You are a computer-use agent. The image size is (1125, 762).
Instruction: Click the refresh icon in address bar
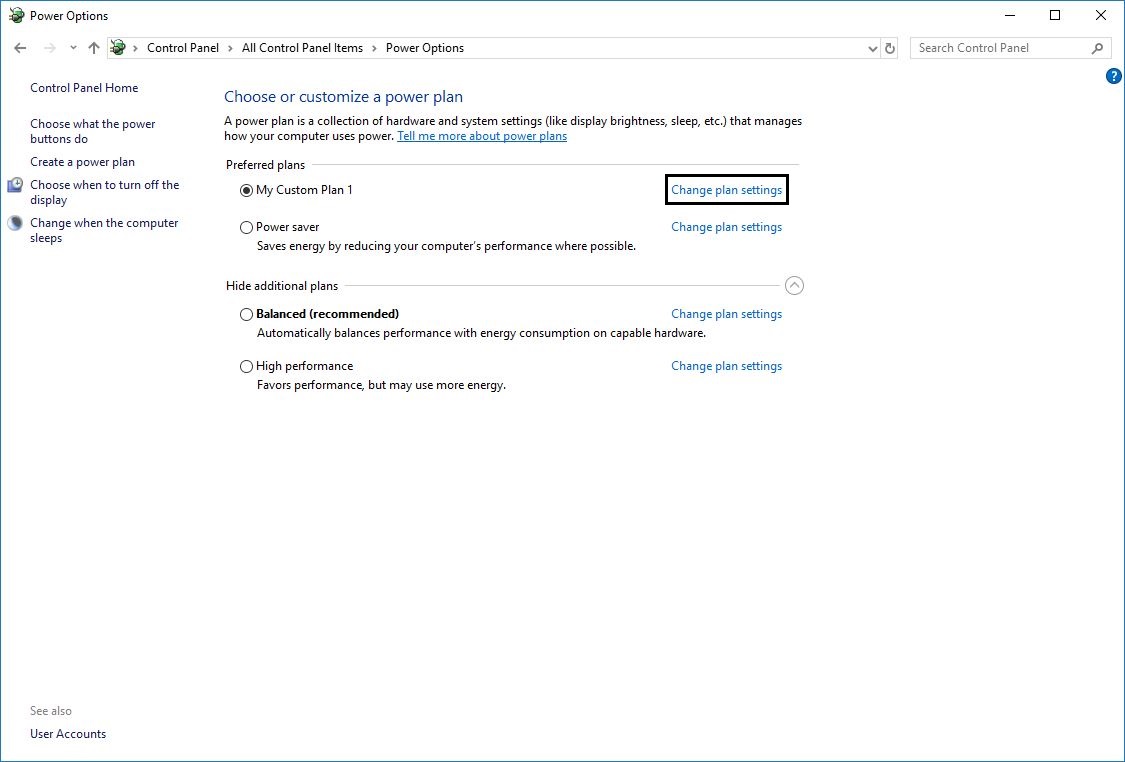[890, 47]
